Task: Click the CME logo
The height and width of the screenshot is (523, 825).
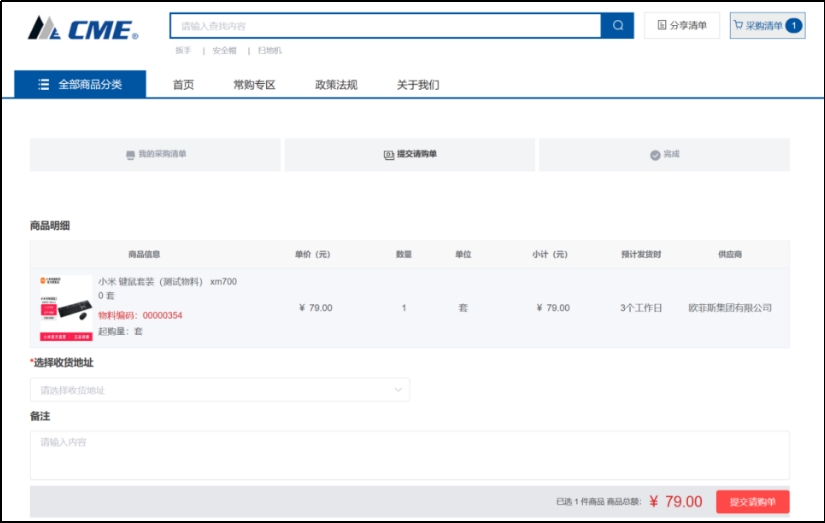Action: pyautogui.click(x=82, y=28)
